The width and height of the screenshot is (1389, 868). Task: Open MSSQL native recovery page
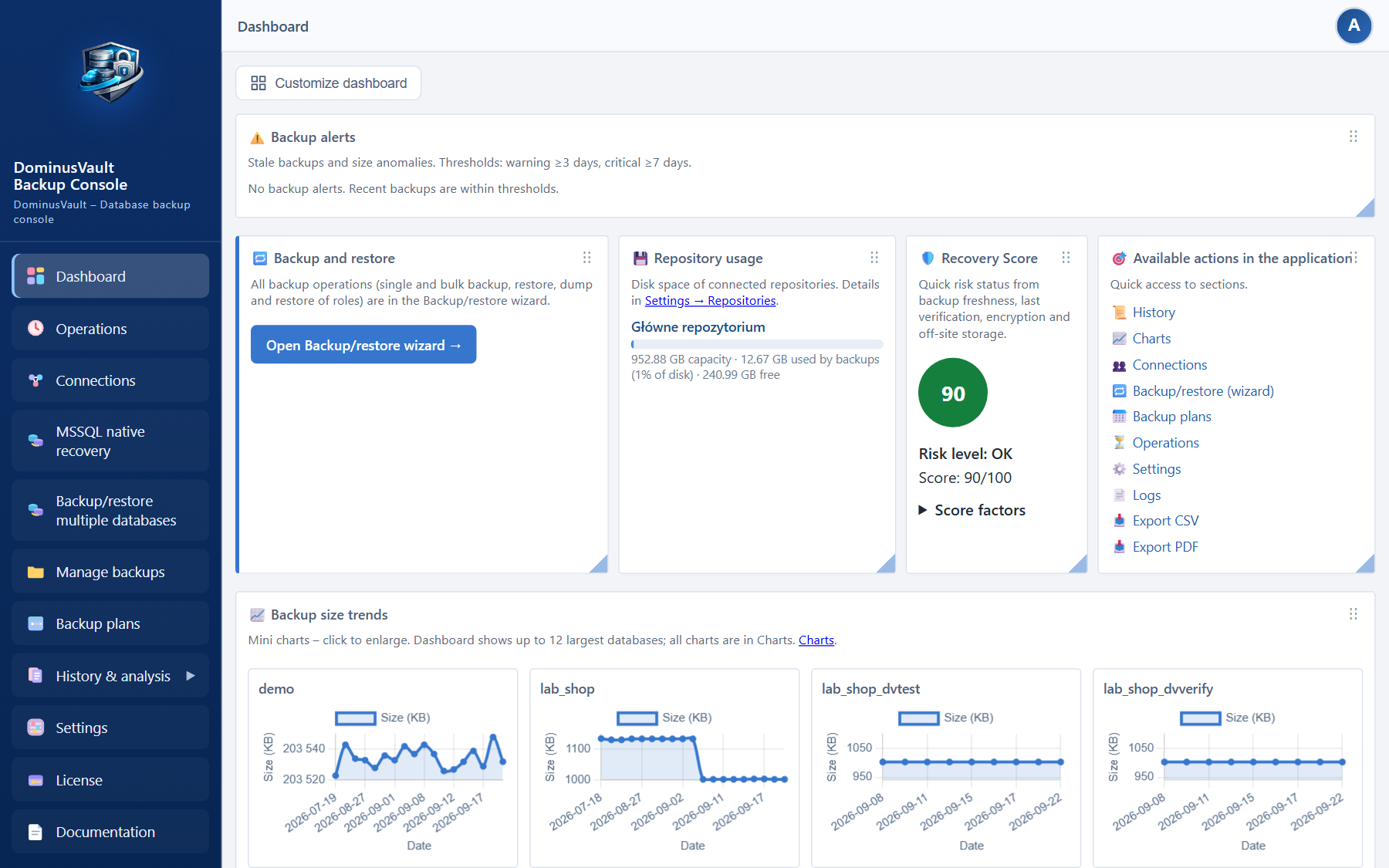pos(110,441)
